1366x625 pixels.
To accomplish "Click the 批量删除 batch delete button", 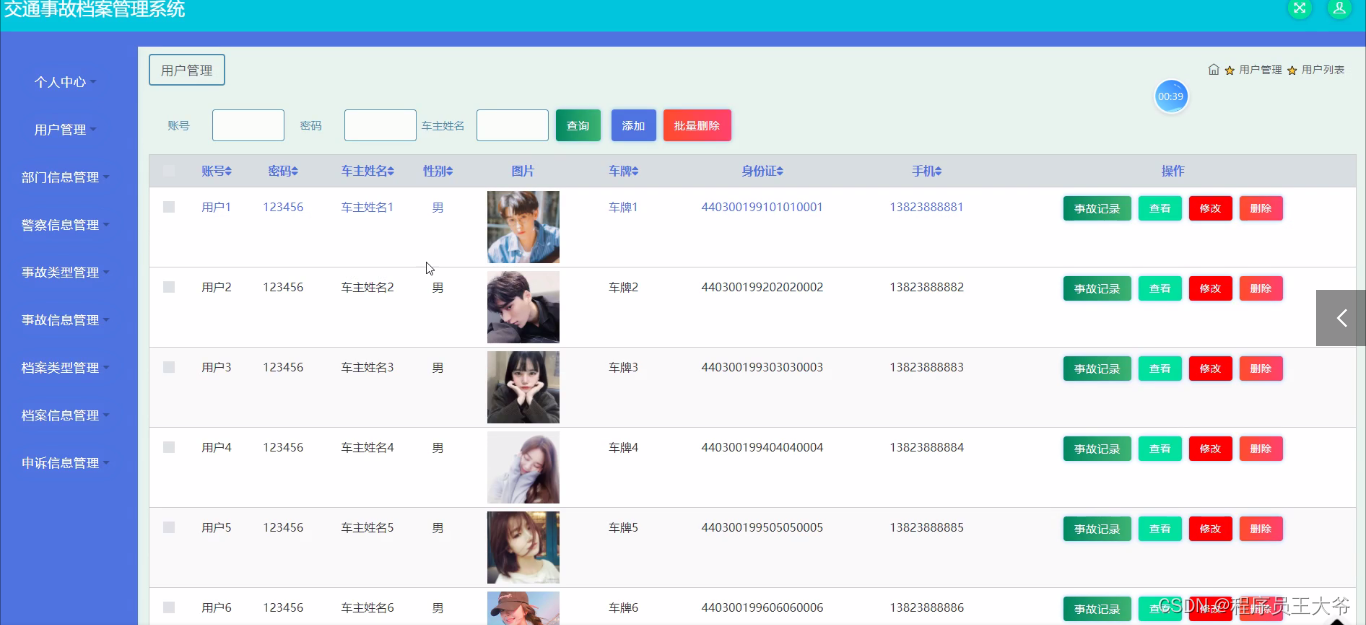I will point(697,124).
